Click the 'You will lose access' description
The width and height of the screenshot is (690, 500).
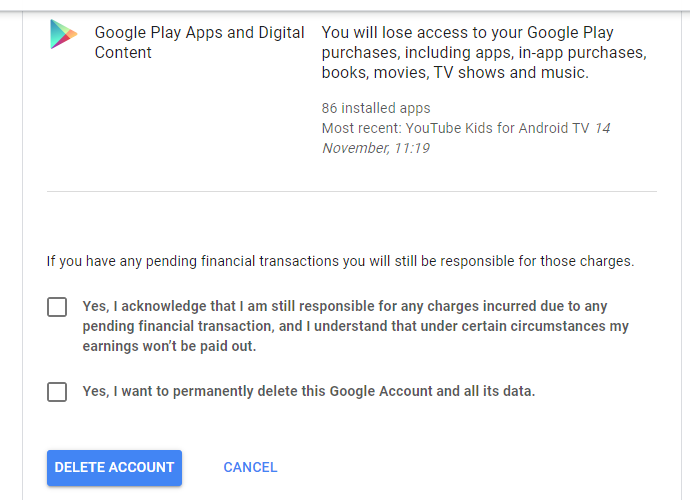coord(484,52)
